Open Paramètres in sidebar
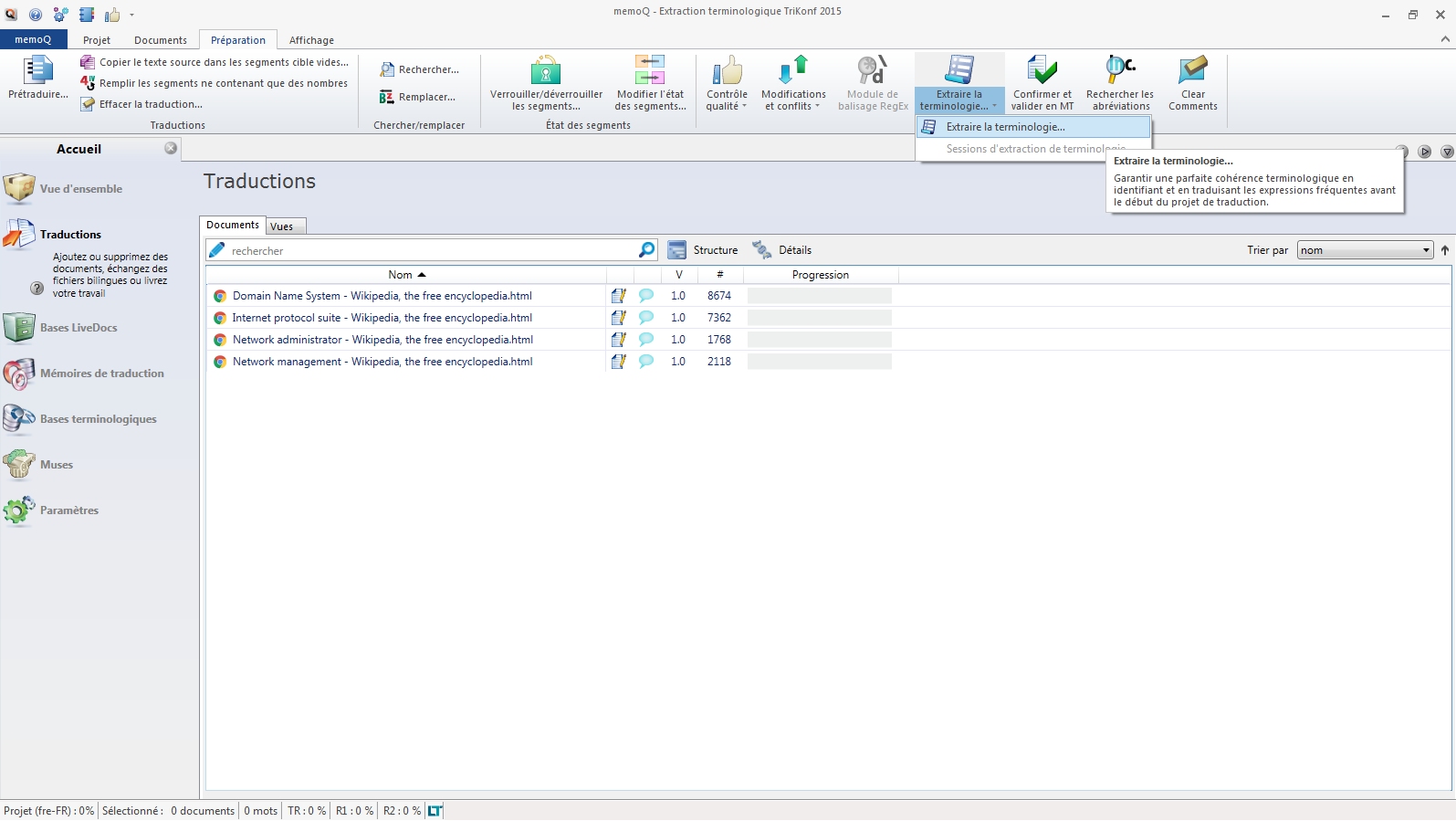1456x821 pixels. click(51, 510)
